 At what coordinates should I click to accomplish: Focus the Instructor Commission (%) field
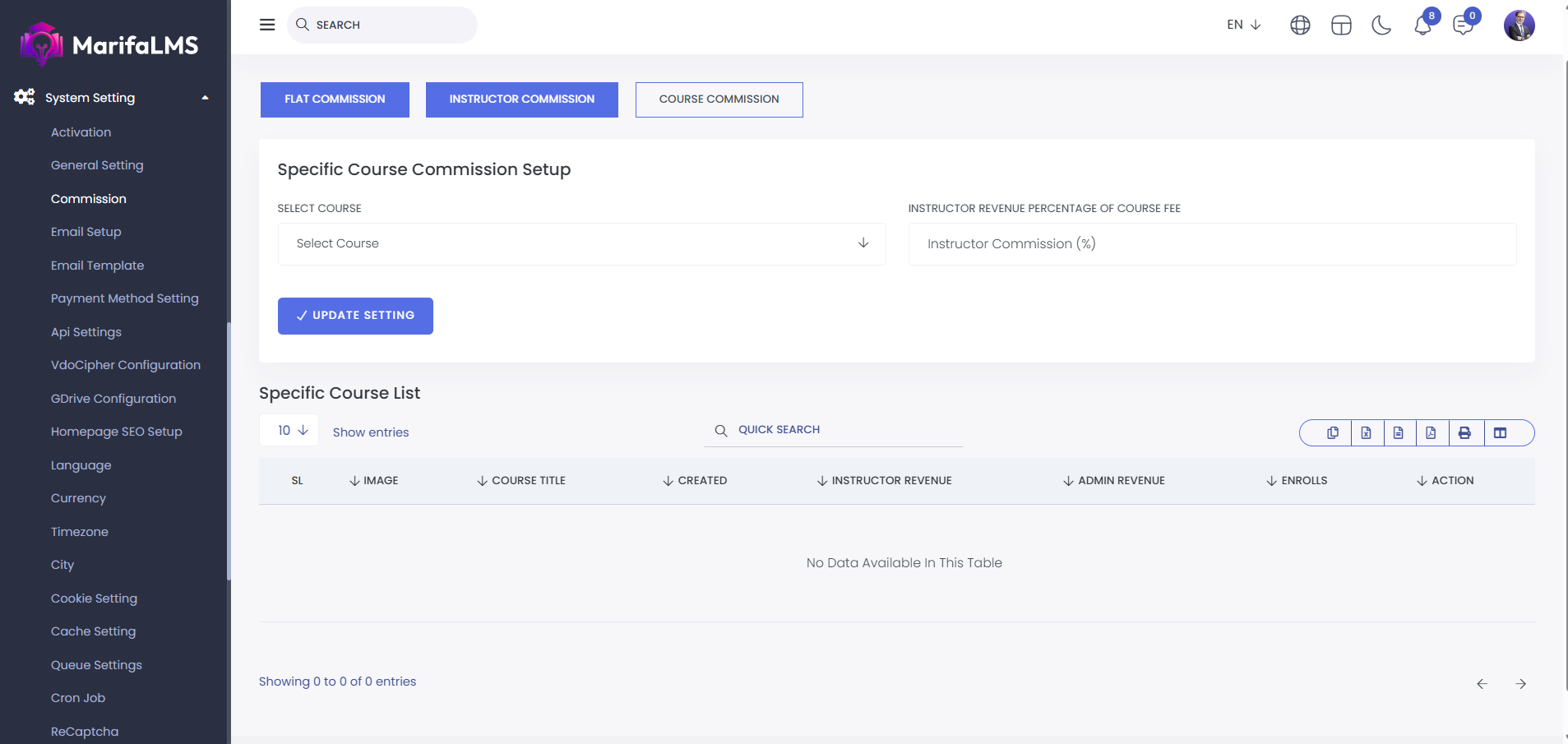[1211, 244]
